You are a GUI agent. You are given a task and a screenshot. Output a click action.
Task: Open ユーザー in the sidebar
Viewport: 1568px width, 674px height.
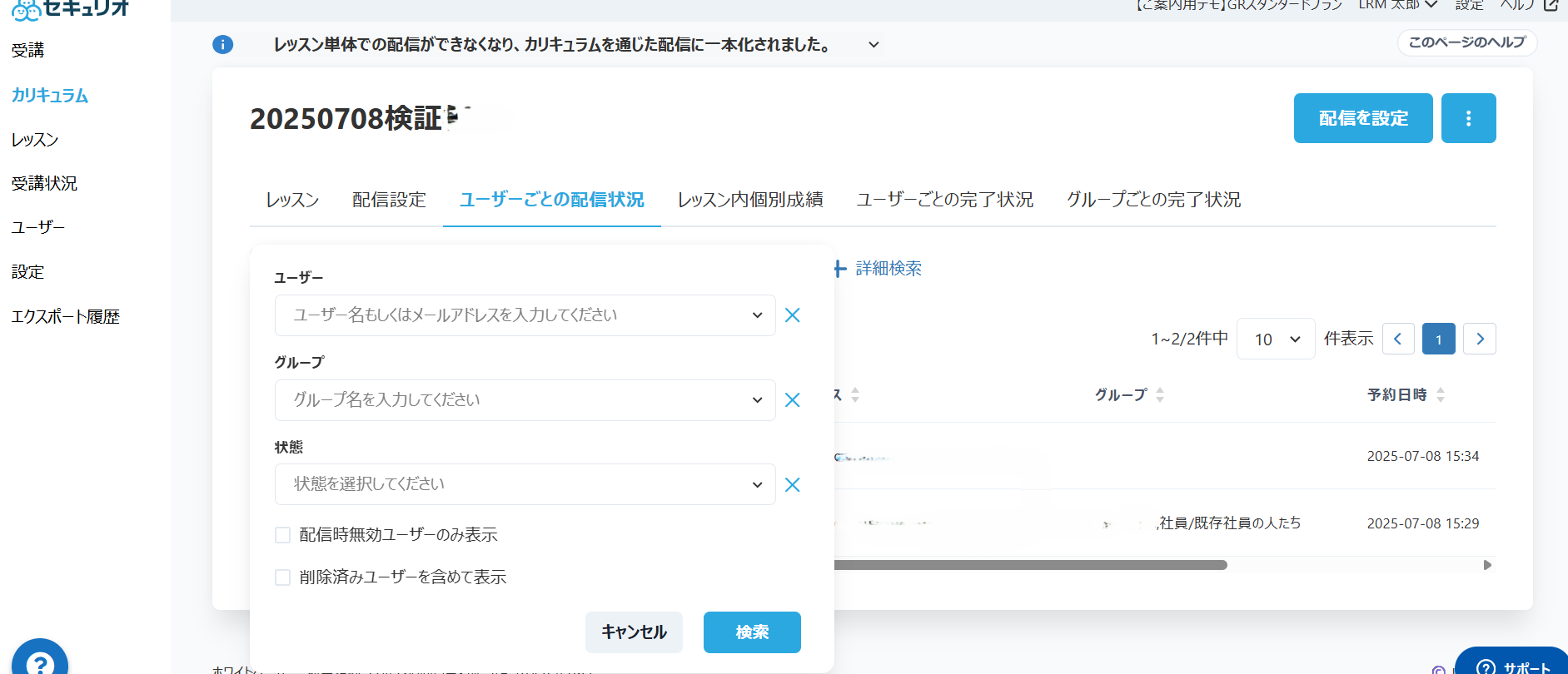tap(38, 227)
